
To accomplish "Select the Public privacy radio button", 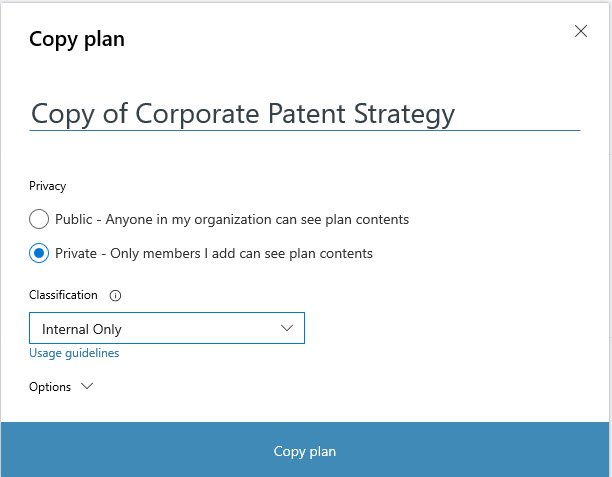I will [x=39, y=219].
